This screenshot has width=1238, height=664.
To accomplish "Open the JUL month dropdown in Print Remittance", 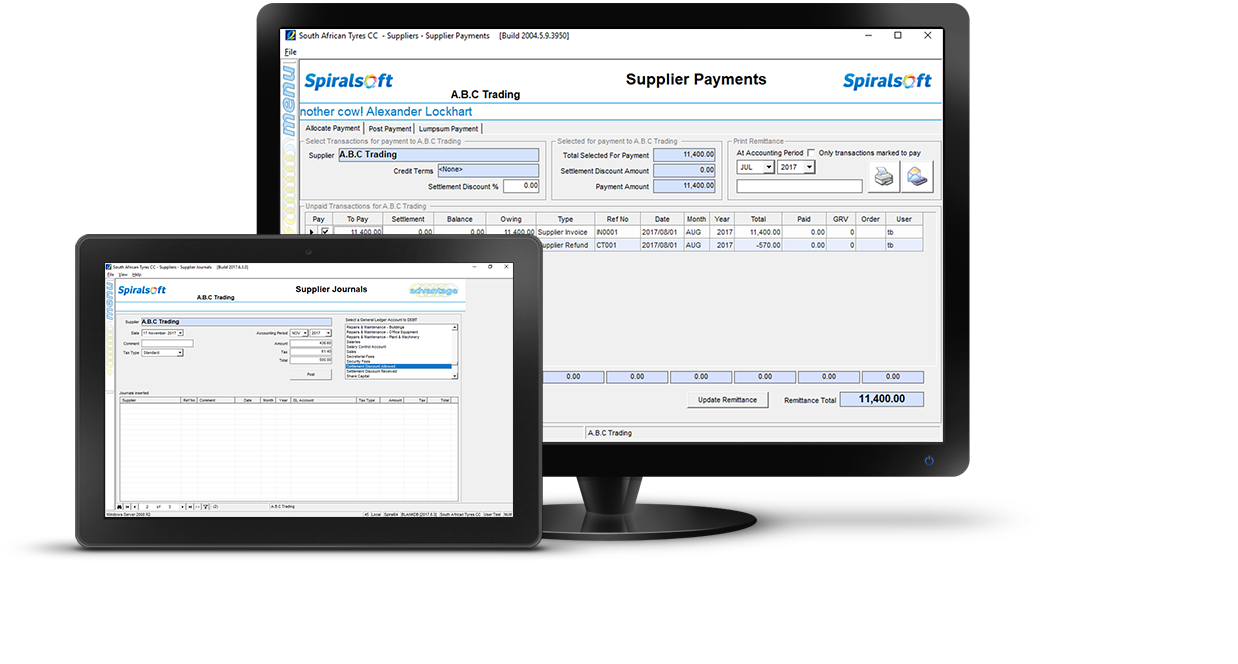I will click(768, 167).
